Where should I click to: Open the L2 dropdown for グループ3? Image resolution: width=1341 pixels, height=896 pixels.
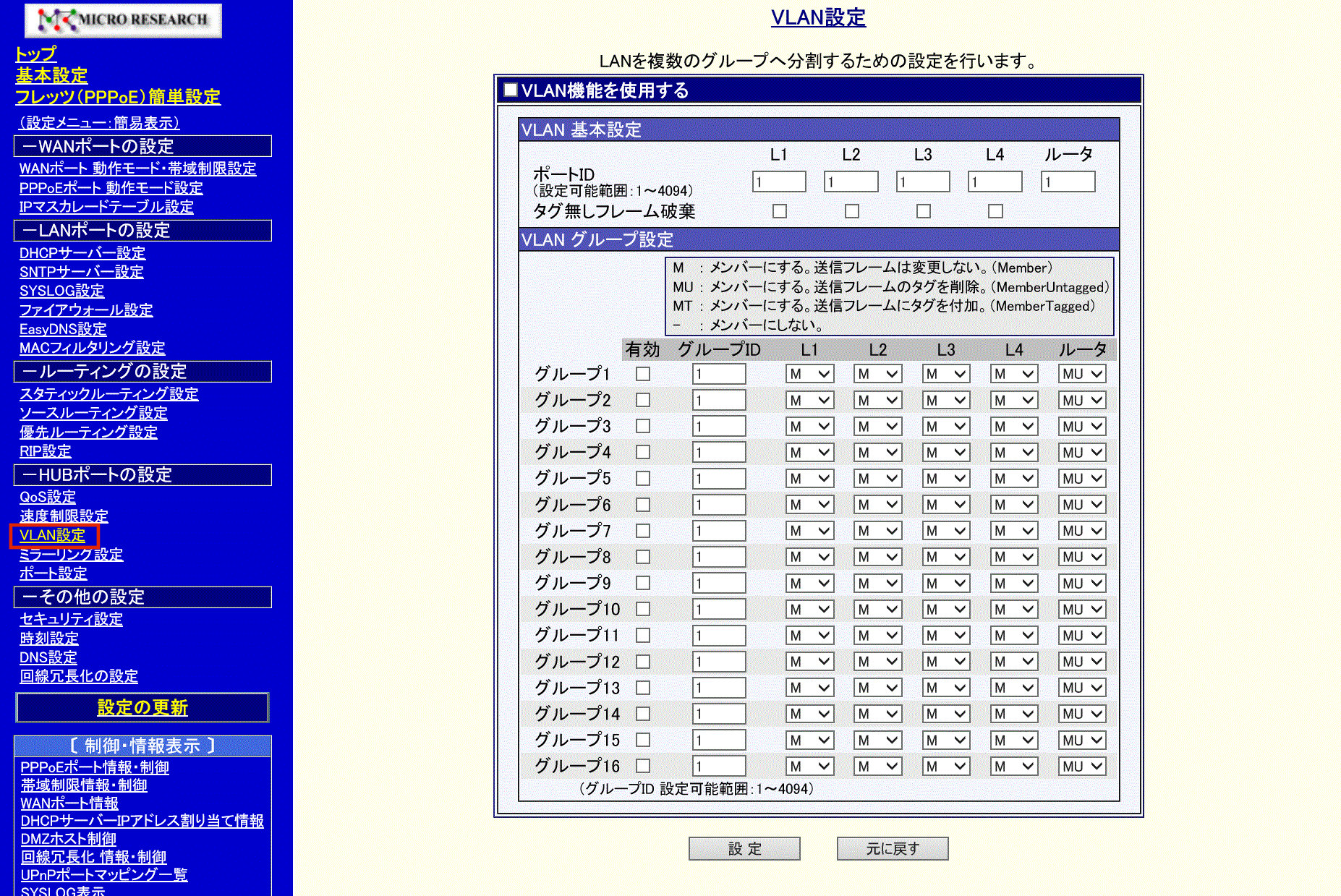click(x=877, y=427)
